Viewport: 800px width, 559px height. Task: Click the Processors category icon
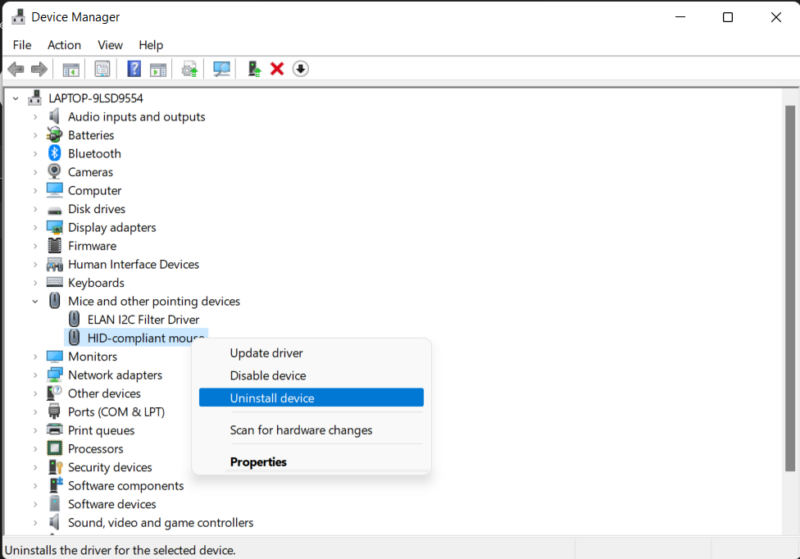coord(55,448)
